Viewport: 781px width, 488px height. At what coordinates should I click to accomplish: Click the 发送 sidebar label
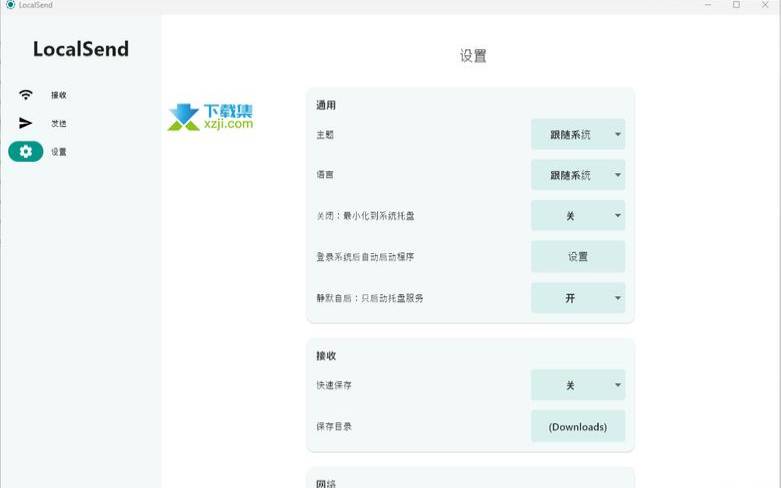[59, 123]
